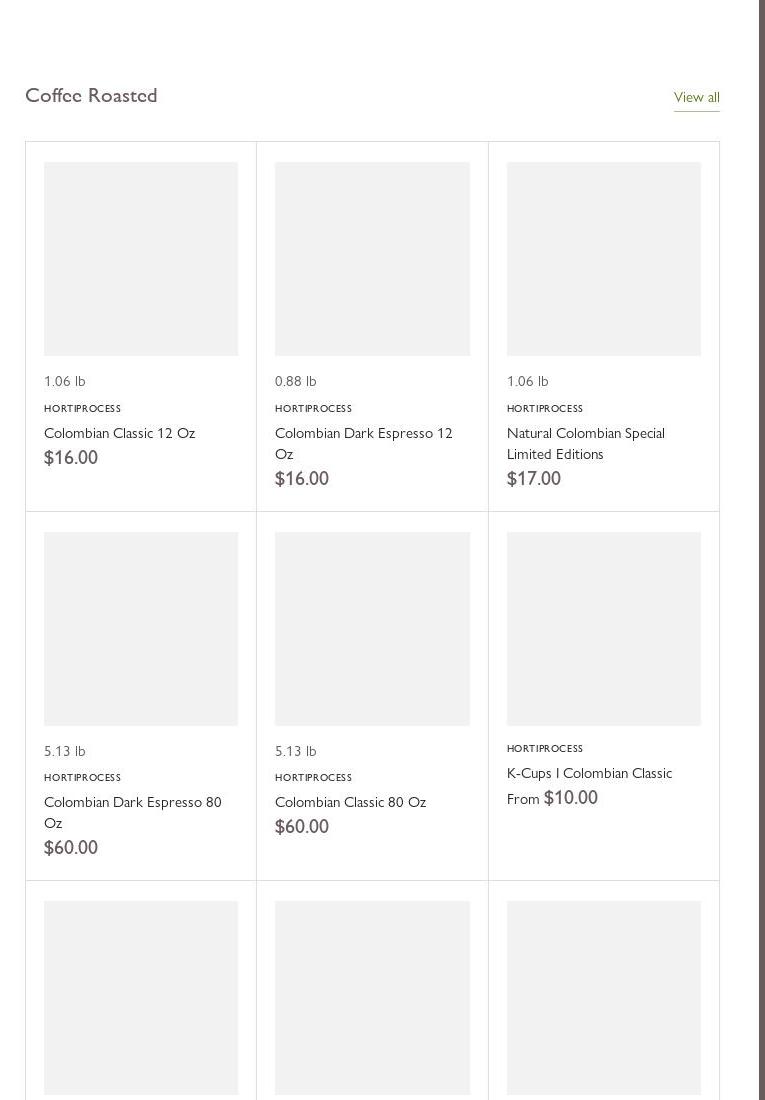
Task: Click the Coffee Roasted section heading
Action: pyautogui.click(x=91, y=95)
